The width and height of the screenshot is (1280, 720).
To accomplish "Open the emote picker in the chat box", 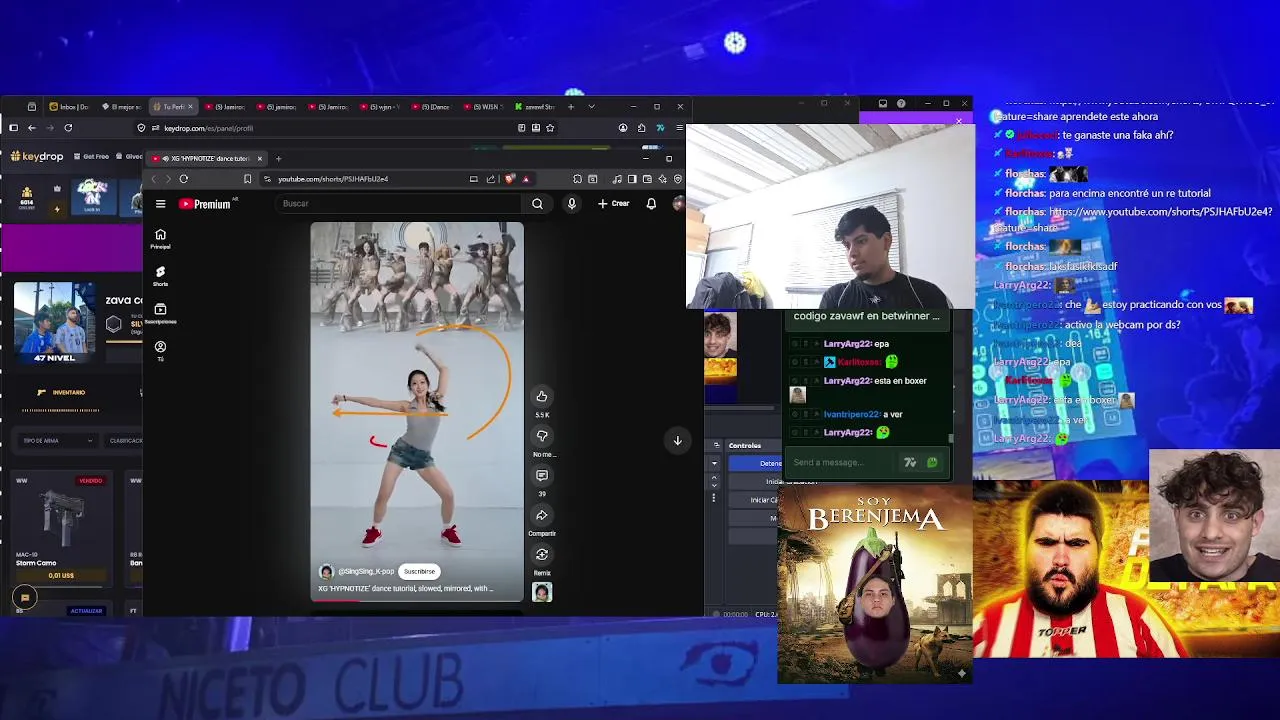I will pos(932,462).
